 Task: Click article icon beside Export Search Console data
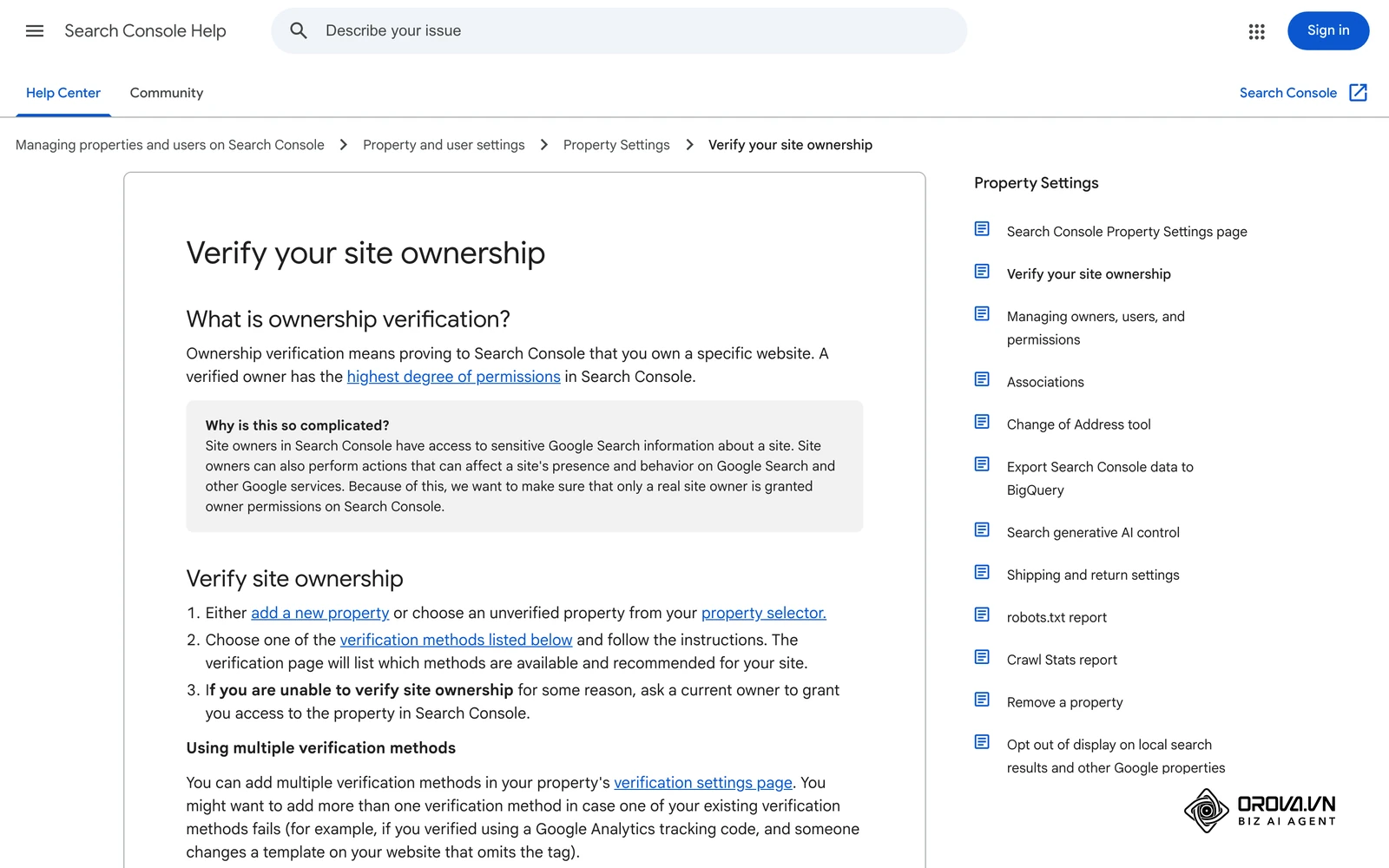982,464
